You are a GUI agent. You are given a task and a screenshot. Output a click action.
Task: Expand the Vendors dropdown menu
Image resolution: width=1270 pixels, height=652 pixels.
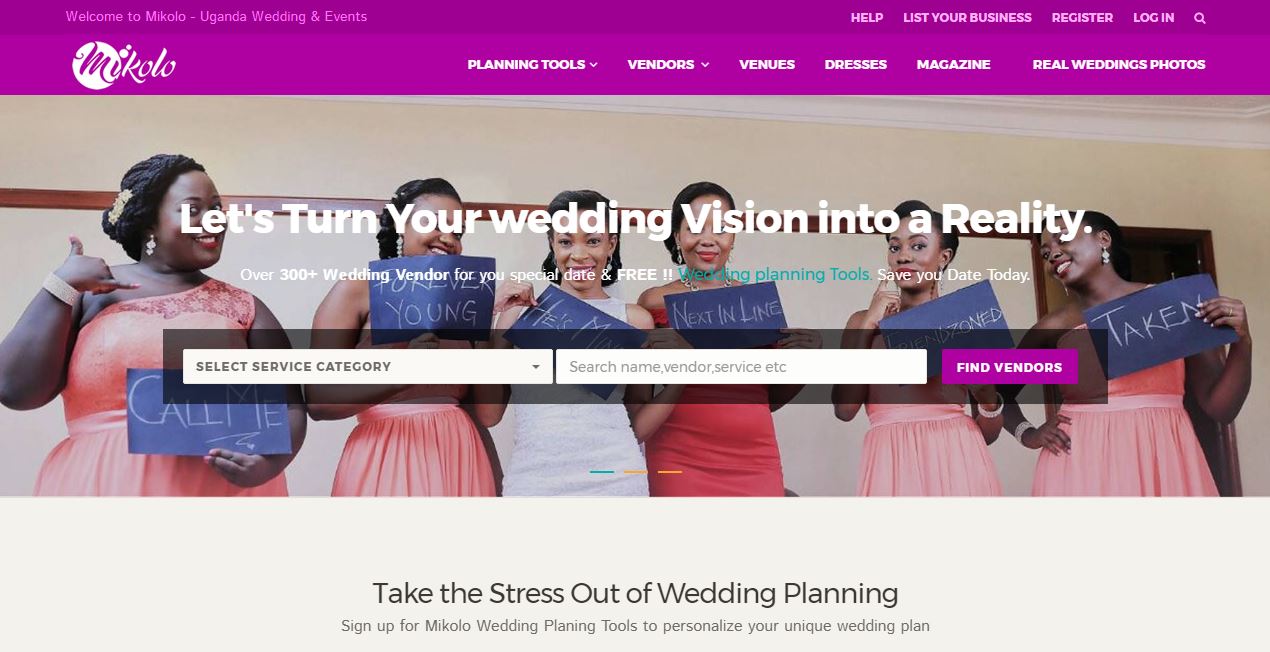pyautogui.click(x=668, y=65)
